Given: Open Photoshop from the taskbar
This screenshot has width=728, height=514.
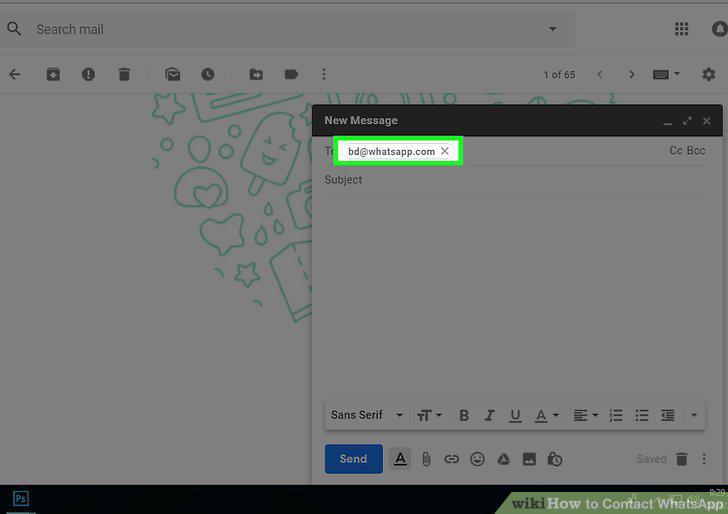Looking at the screenshot, I should [x=20, y=499].
